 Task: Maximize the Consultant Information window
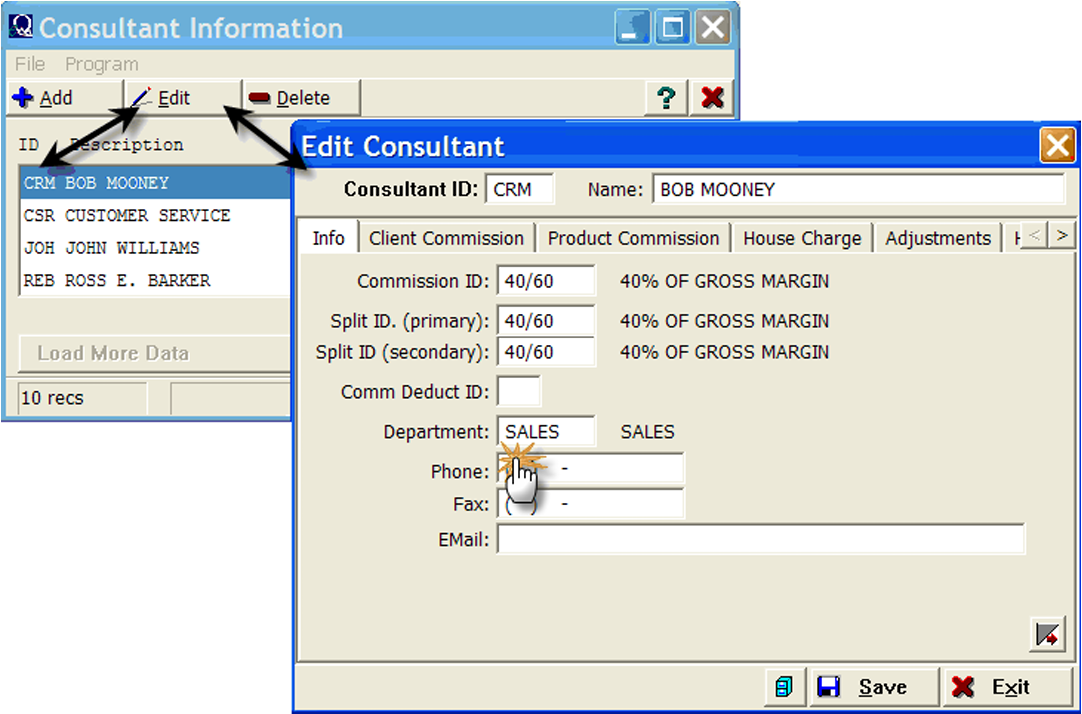tap(672, 28)
